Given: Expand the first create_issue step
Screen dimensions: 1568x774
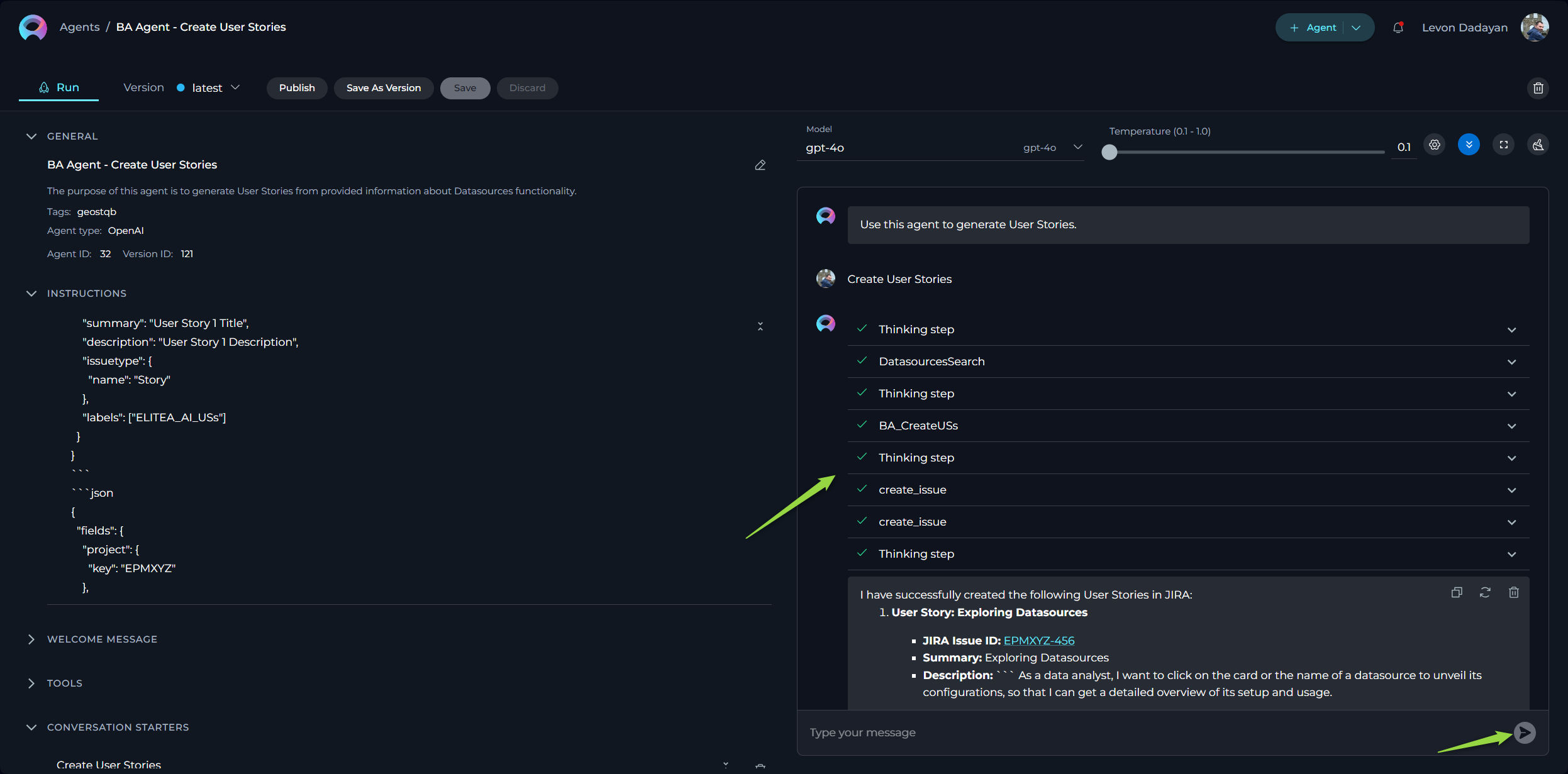Looking at the screenshot, I should (x=1188, y=490).
